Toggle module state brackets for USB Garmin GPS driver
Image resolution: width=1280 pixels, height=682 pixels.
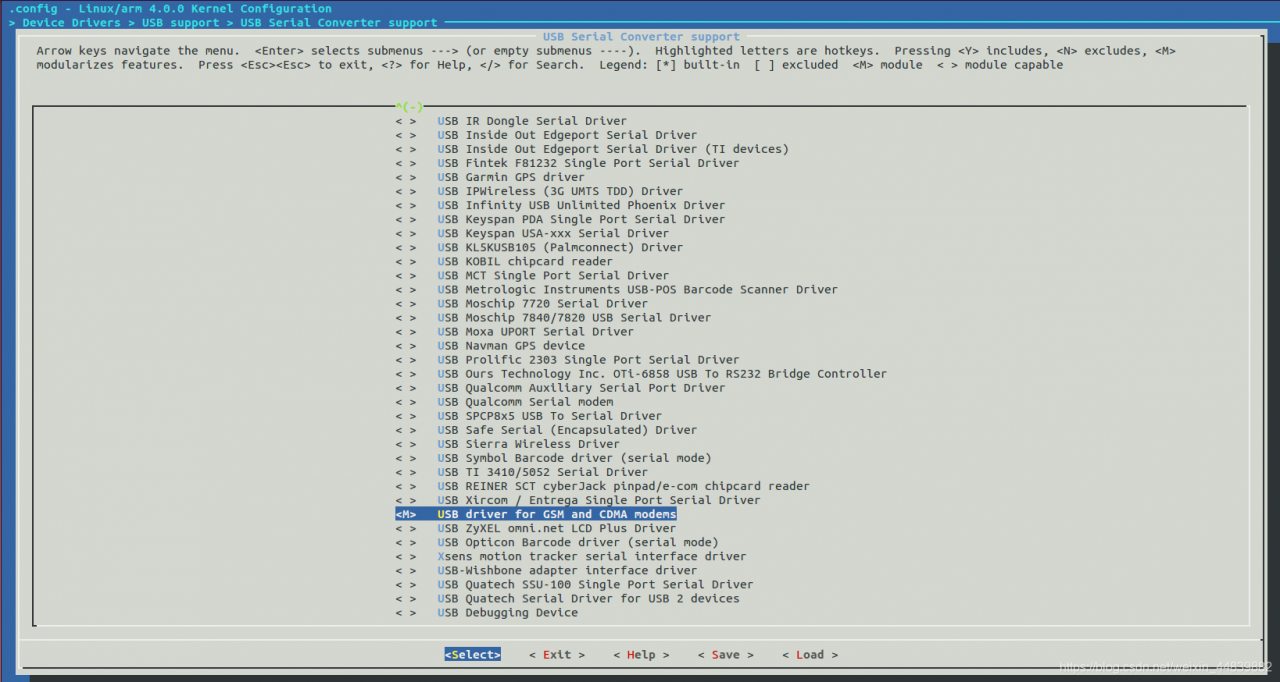[x=406, y=177]
